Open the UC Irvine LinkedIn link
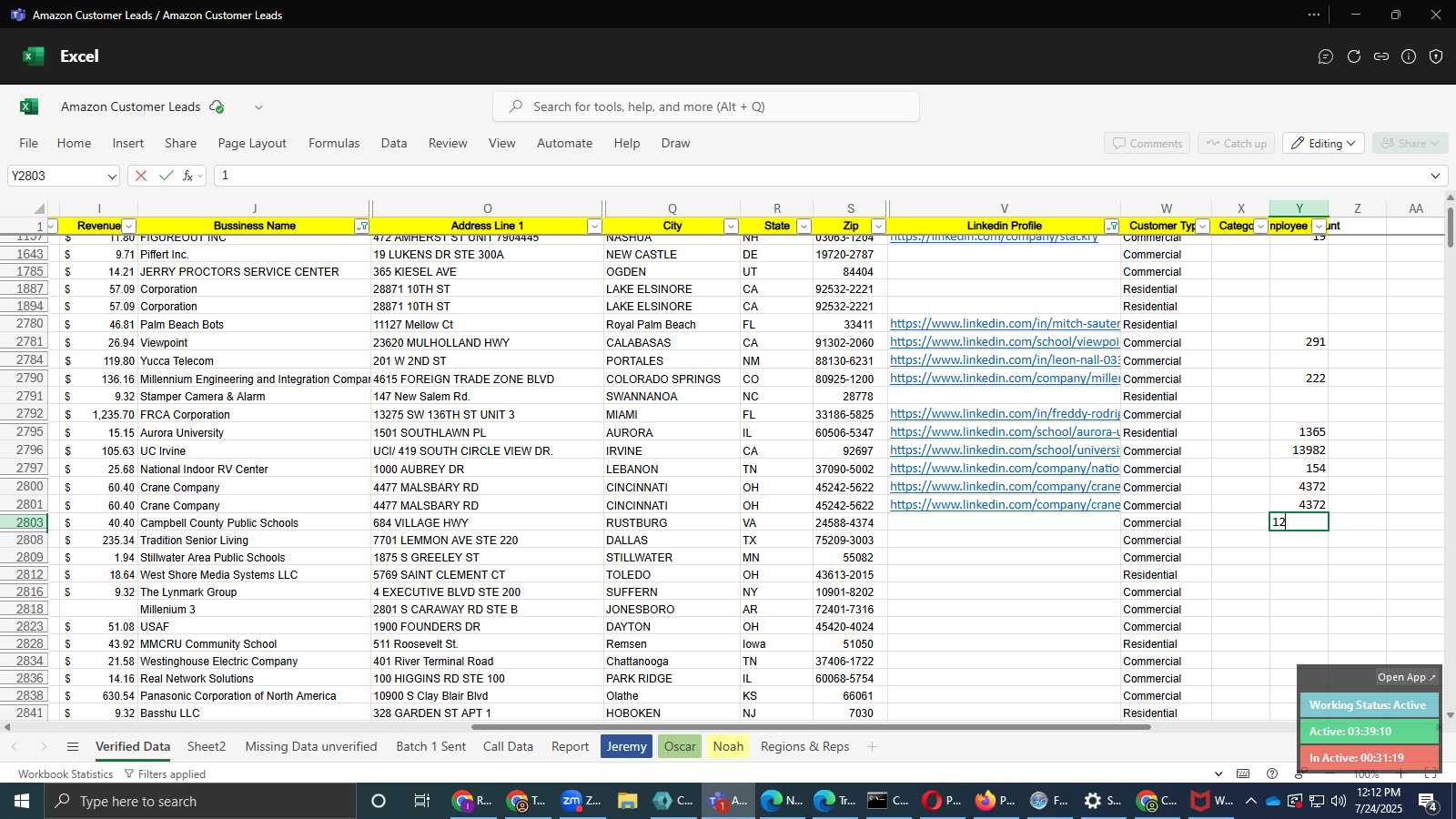The height and width of the screenshot is (819, 1456). coord(1005,450)
